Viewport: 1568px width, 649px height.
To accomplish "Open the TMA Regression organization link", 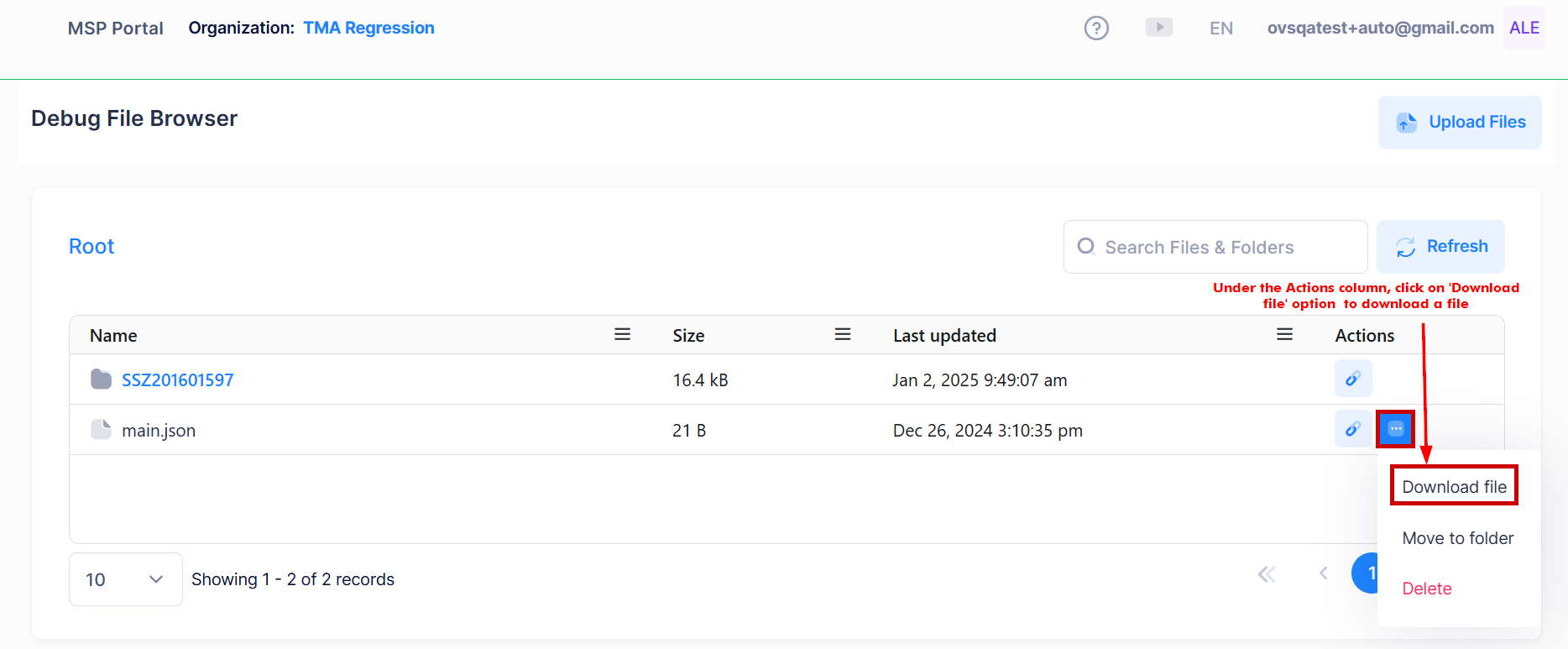I will pos(368,29).
